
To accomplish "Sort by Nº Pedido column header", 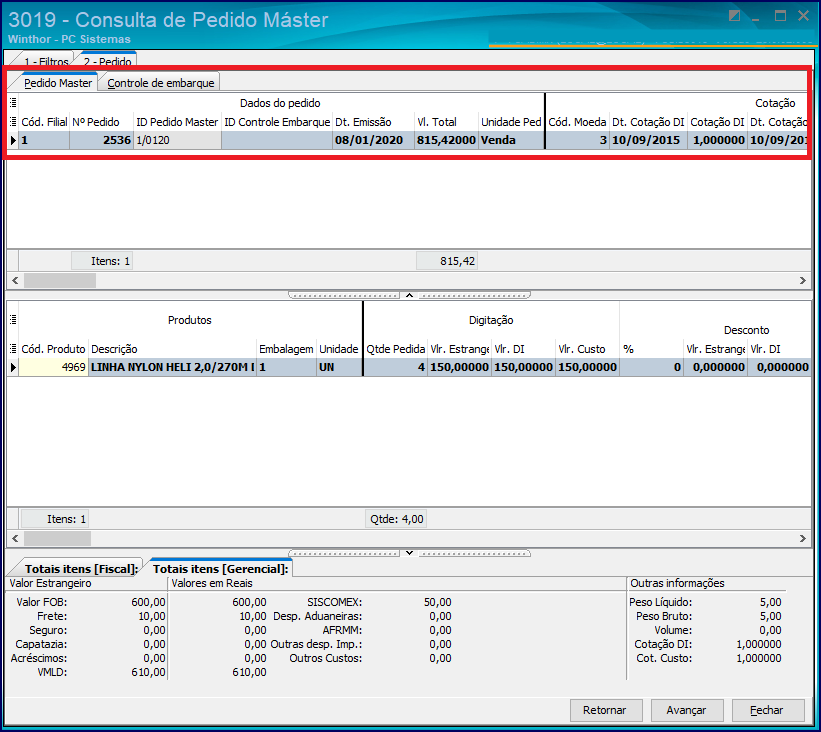I will coord(101,122).
